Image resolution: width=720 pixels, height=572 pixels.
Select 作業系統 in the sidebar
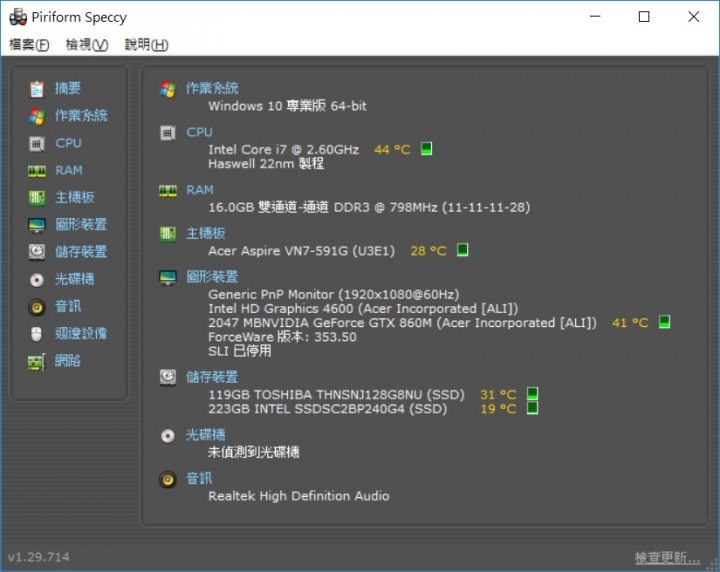(81, 115)
